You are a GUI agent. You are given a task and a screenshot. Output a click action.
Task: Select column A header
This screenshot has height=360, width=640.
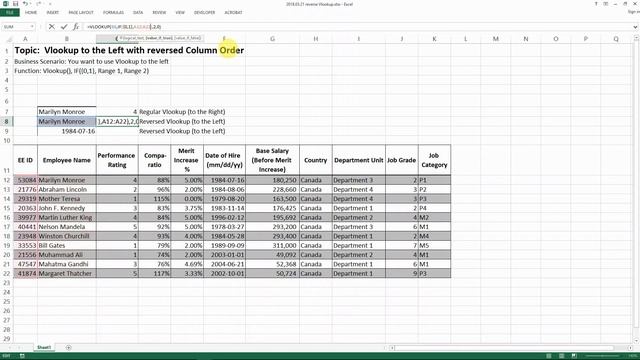pos(25,39)
